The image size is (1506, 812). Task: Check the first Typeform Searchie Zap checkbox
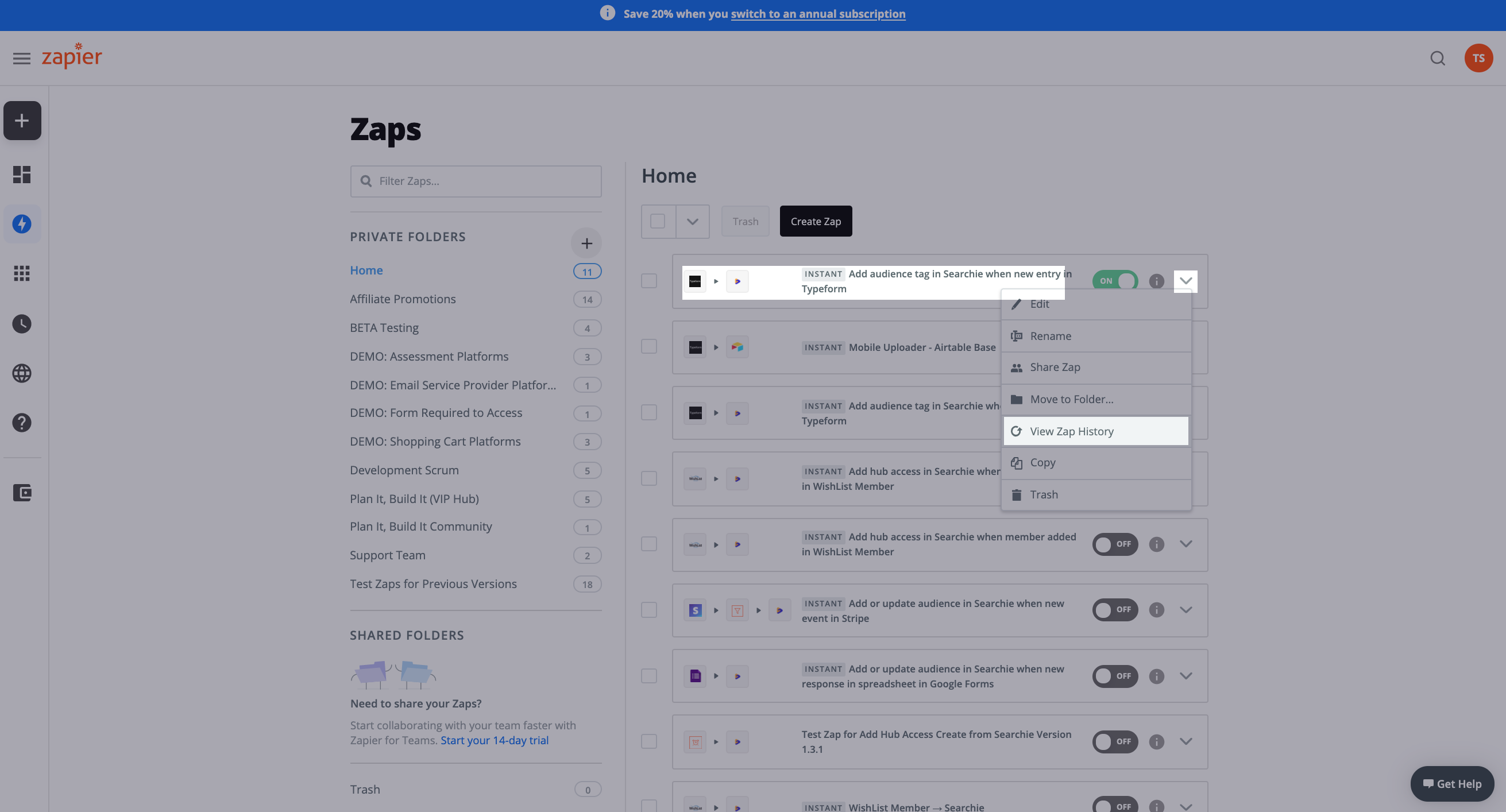(649, 281)
